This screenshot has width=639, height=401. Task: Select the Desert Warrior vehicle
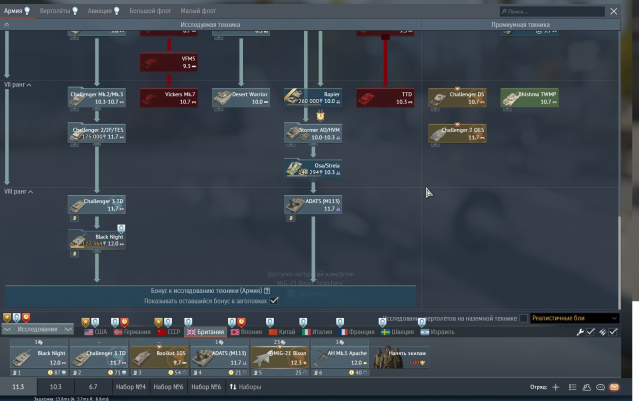tap(240, 97)
